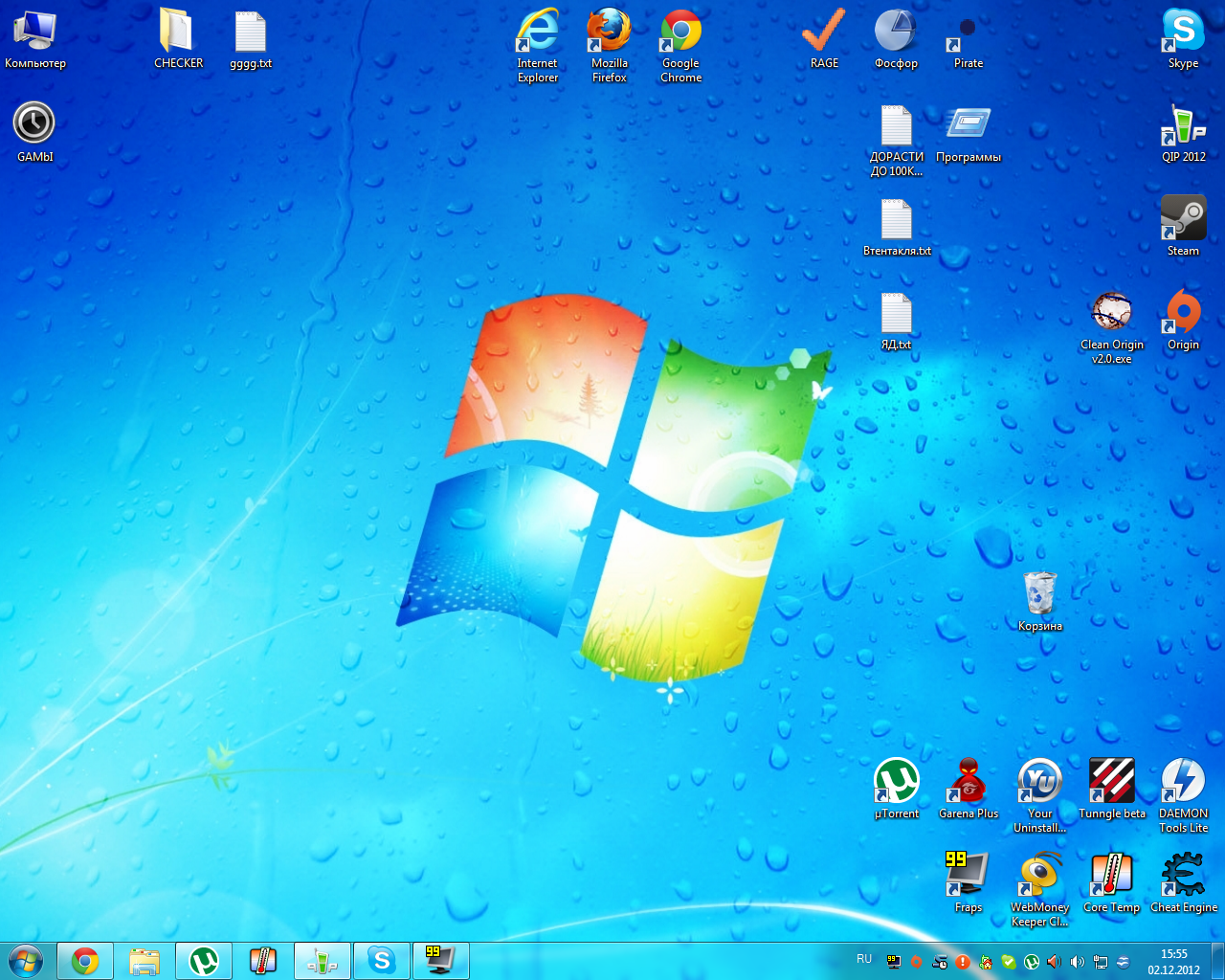
Task: Click Origin icon in system tray
Action: (916, 962)
